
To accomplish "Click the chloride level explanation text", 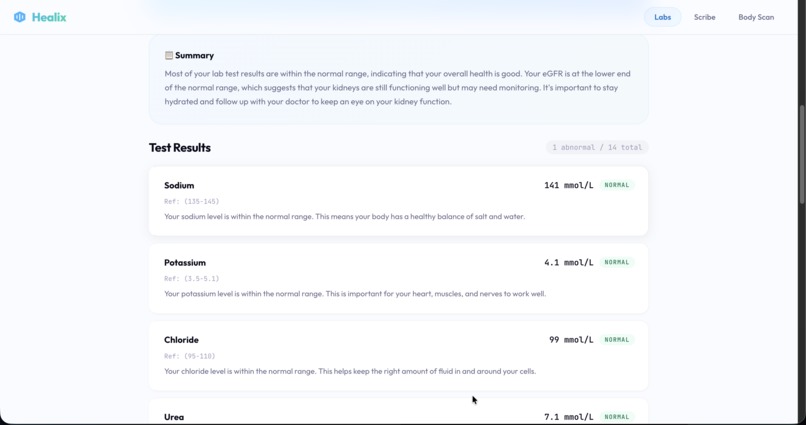I will (350, 371).
